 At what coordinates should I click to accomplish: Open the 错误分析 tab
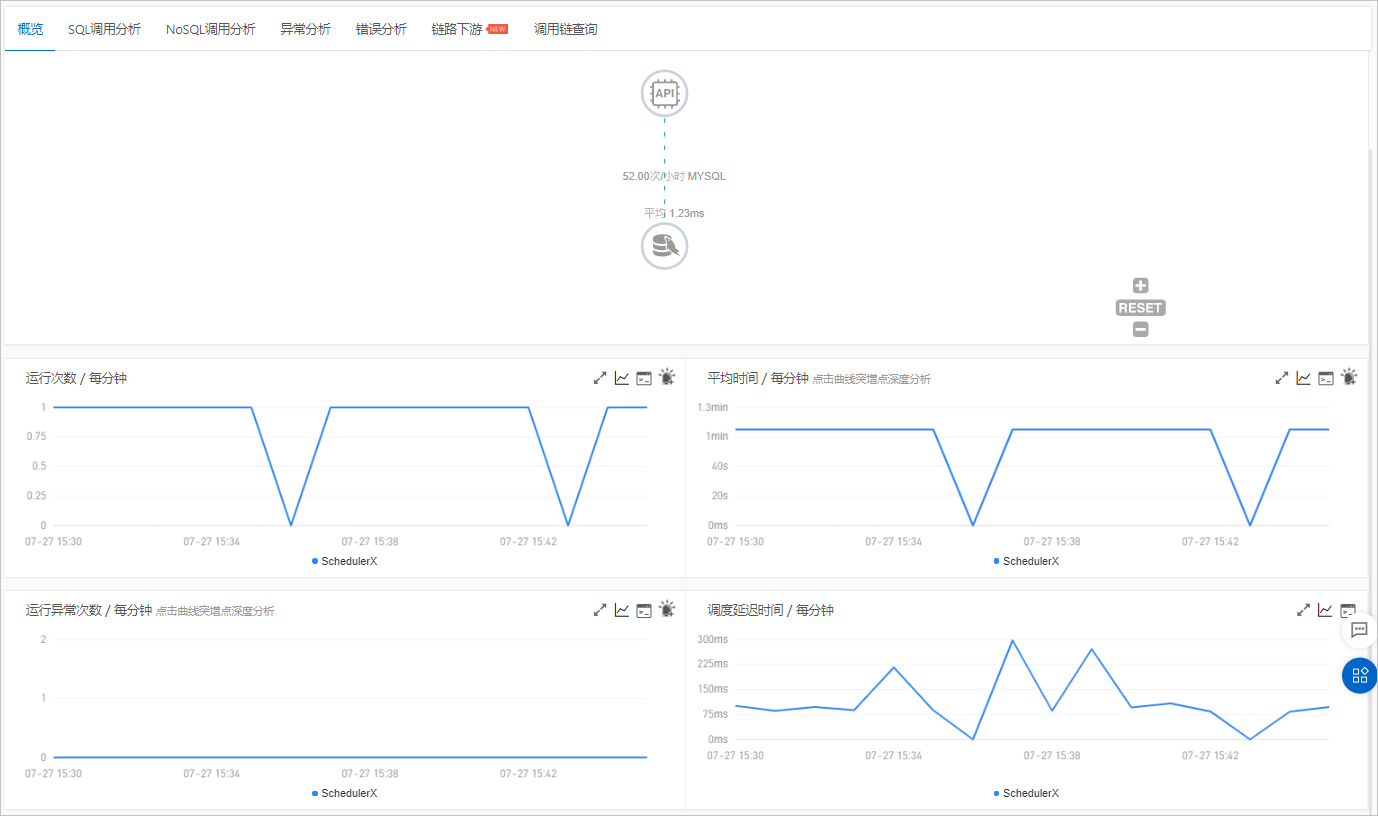pos(381,29)
